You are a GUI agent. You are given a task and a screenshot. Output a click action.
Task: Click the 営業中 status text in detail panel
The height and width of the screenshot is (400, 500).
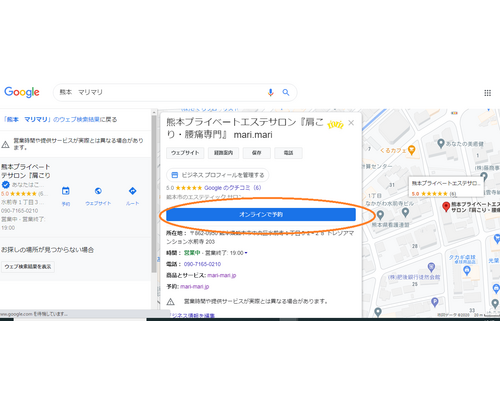click(x=192, y=253)
